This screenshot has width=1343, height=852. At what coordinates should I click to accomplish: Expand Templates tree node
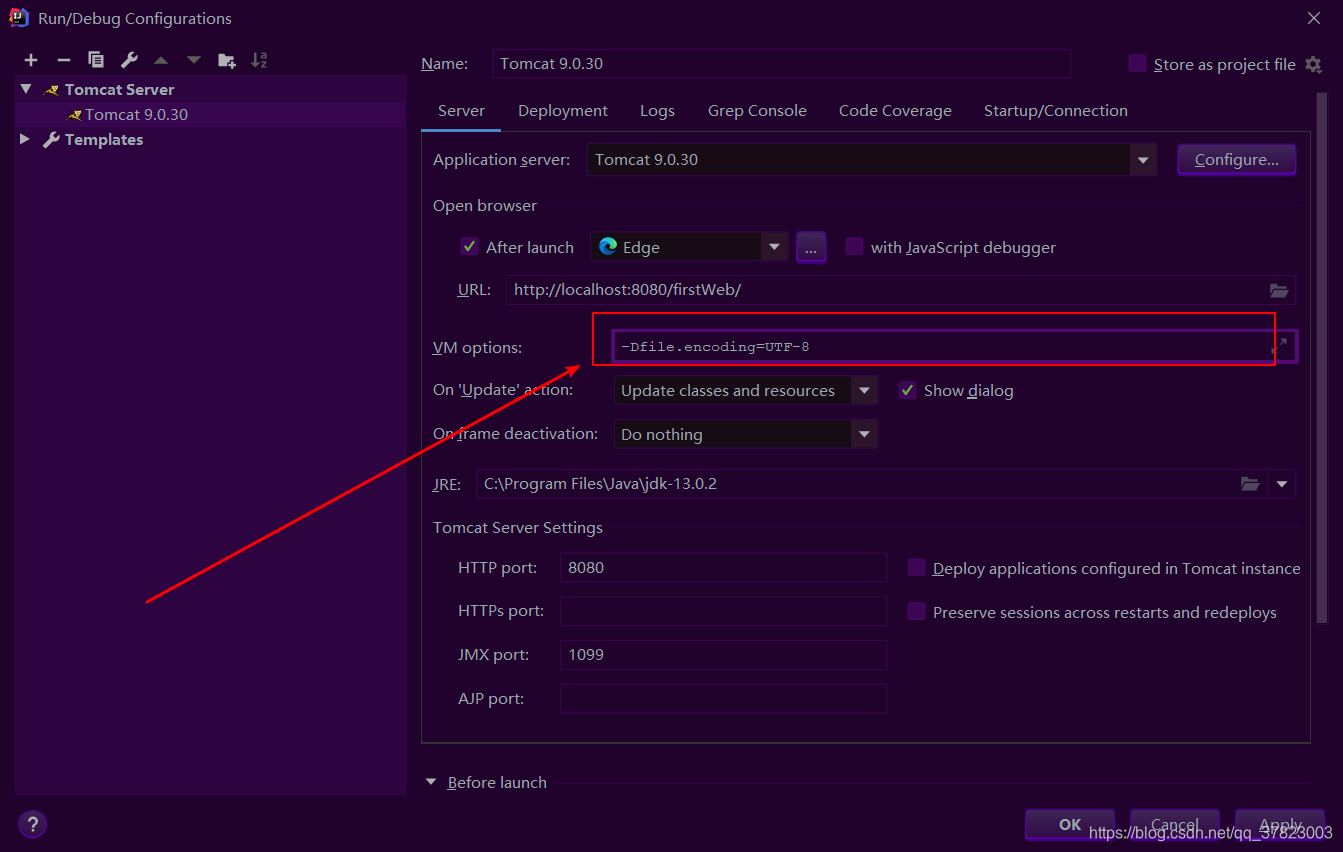click(26, 140)
